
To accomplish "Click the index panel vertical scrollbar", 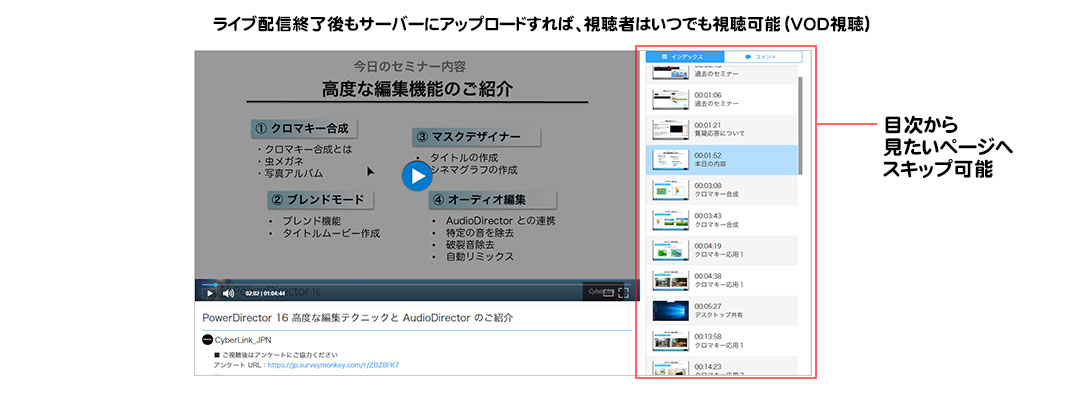I will coord(800,125).
